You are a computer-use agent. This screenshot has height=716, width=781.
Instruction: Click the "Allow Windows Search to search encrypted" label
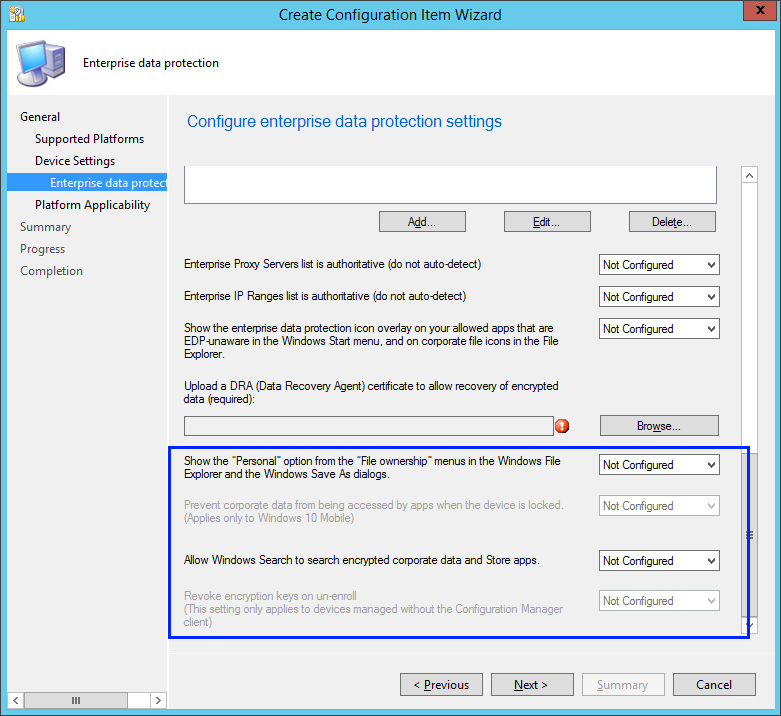coord(362,560)
